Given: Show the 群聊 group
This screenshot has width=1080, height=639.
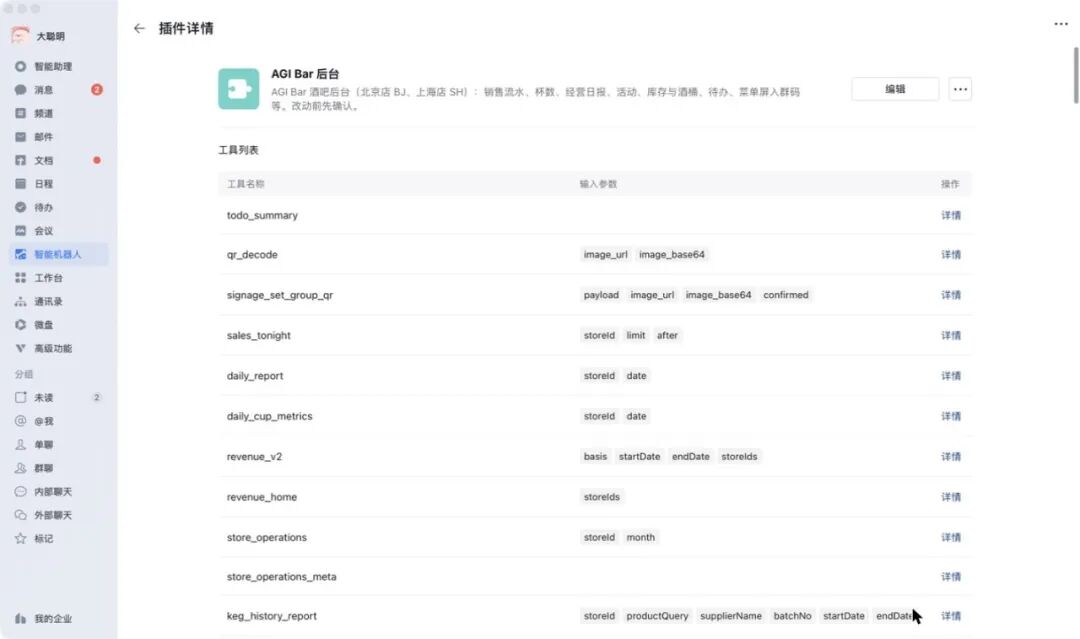Looking at the screenshot, I should (59, 468).
